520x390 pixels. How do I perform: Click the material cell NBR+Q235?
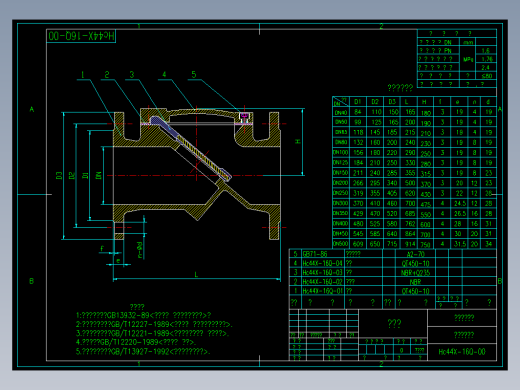(x=415, y=272)
